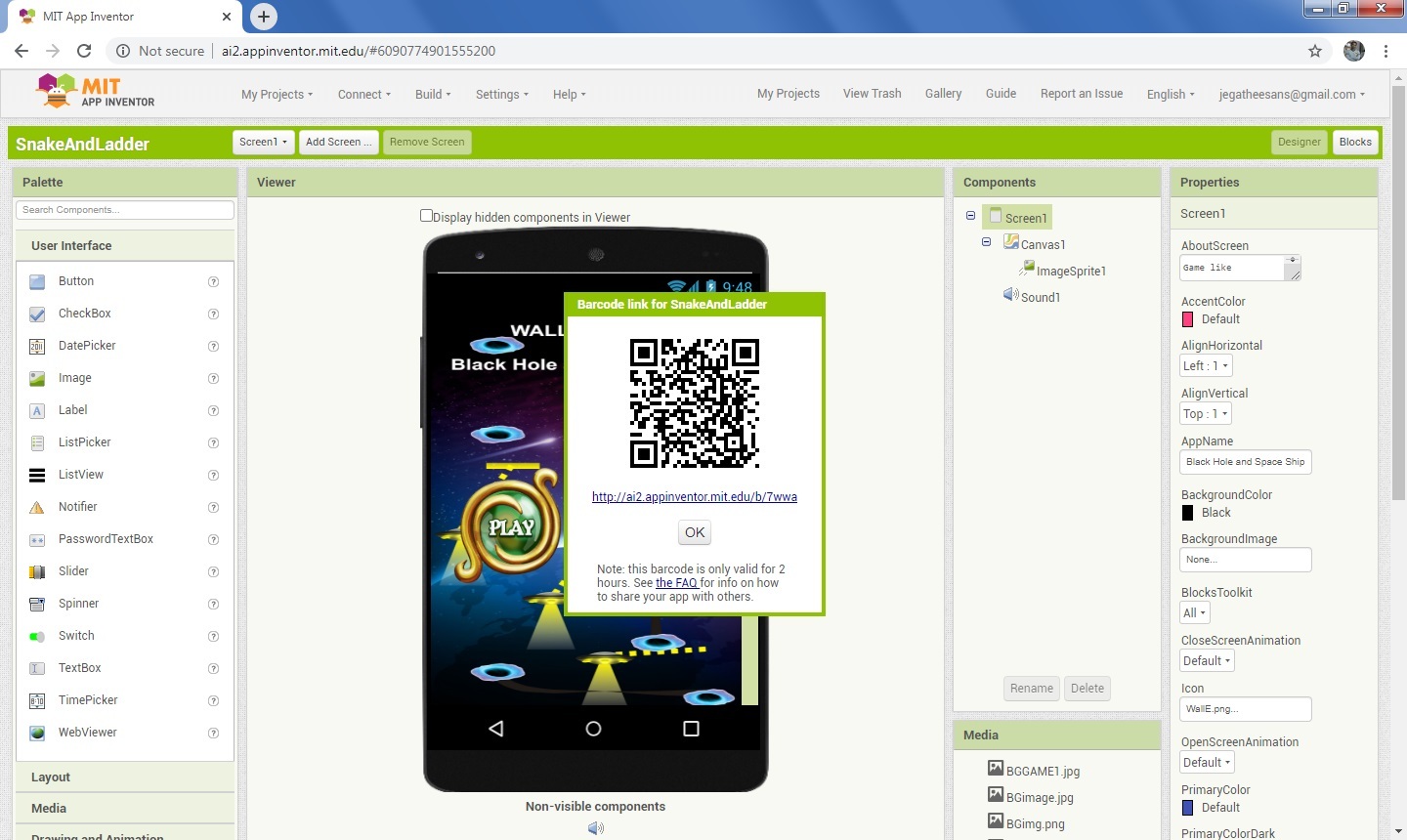Select Sound1 in Components tree
1407x840 pixels.
coord(1041,297)
